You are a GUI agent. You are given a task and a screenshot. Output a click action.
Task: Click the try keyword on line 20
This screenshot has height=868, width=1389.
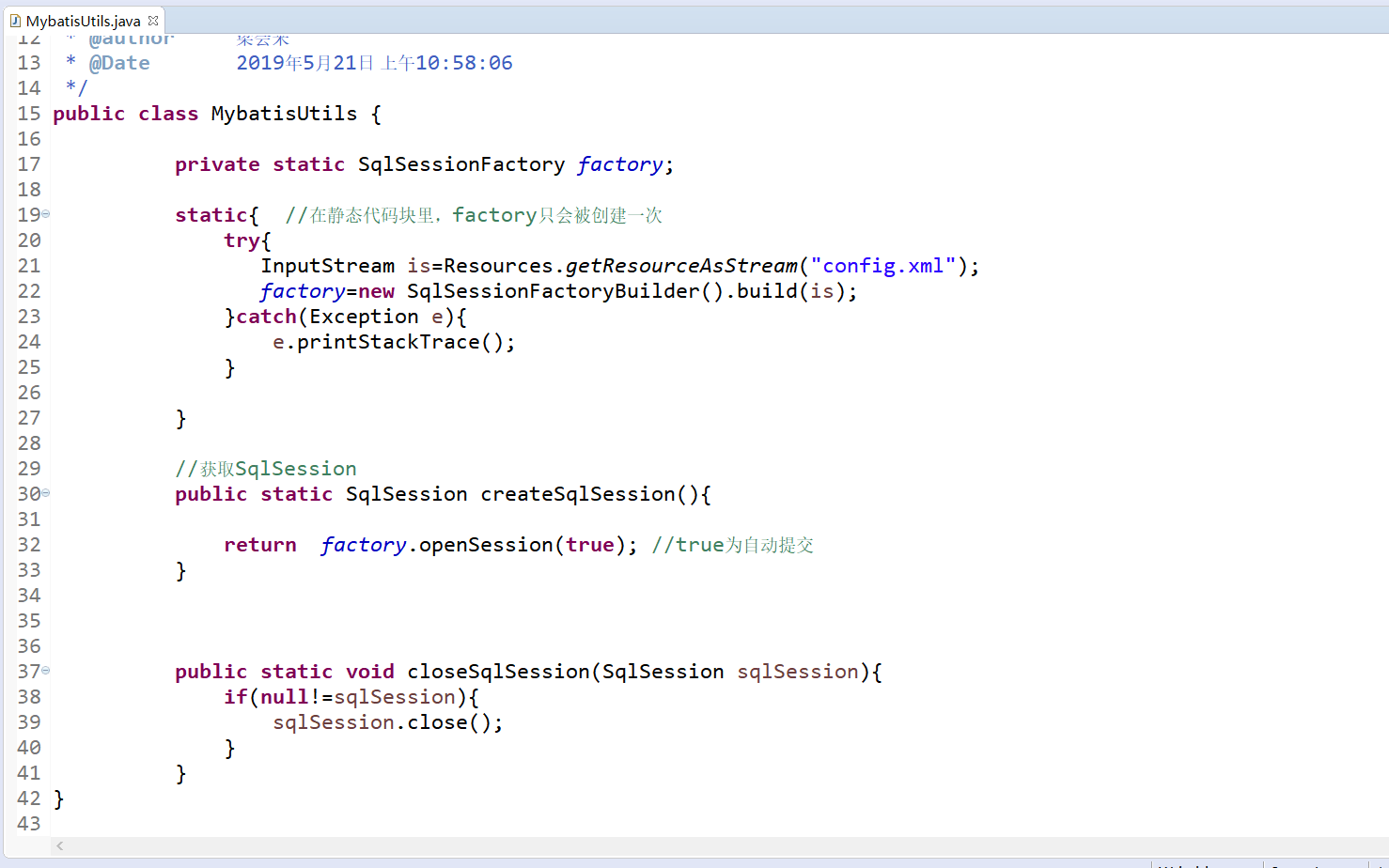(x=242, y=240)
